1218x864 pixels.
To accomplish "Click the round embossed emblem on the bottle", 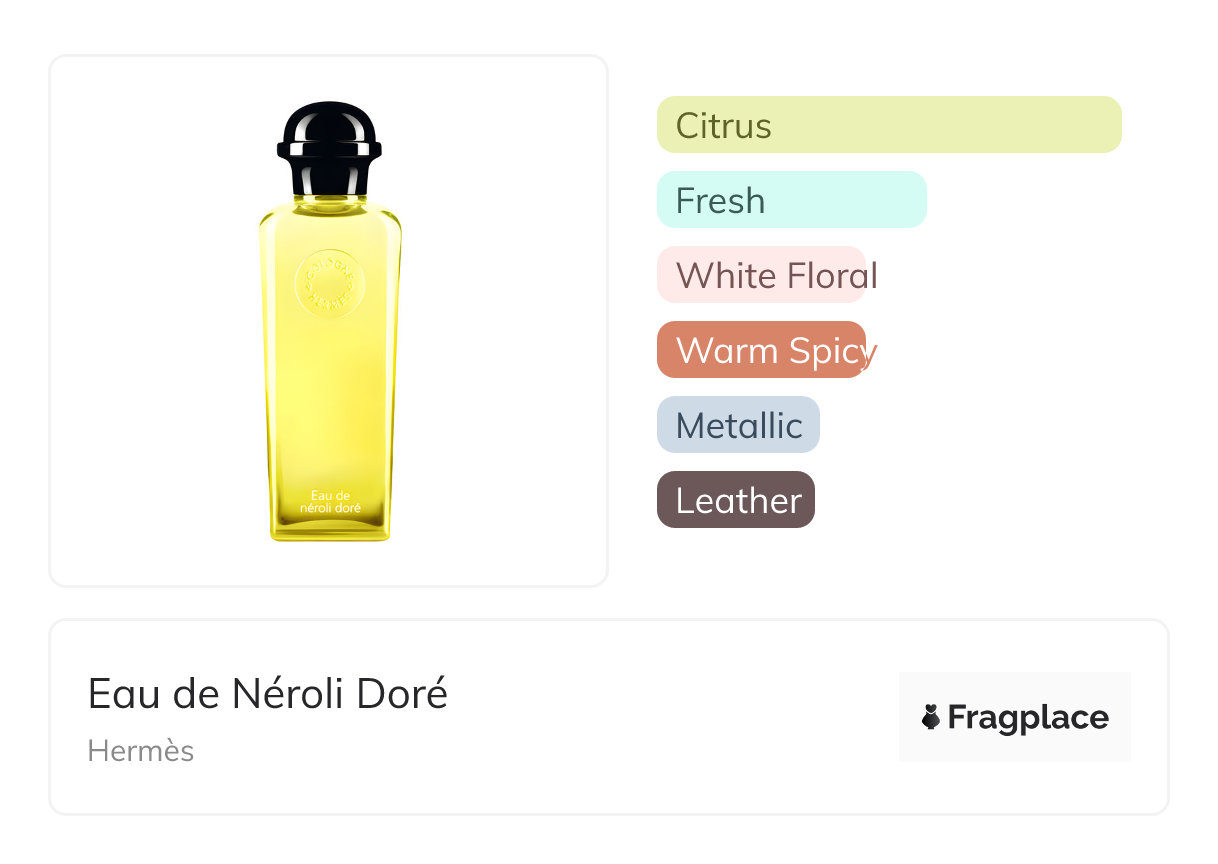I will (x=330, y=282).
